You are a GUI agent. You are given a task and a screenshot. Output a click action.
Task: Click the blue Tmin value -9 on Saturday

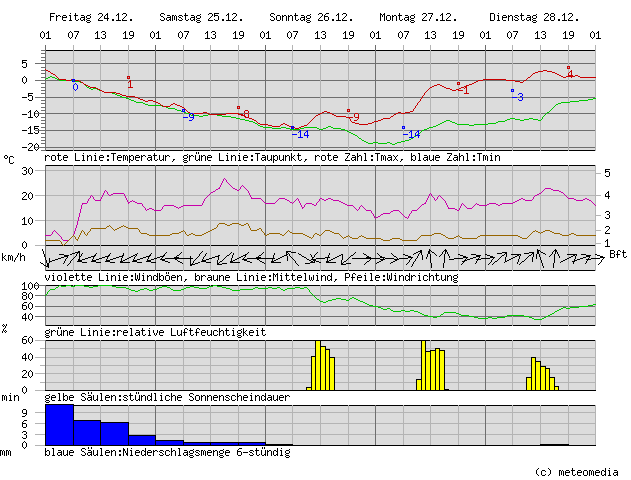[x=190, y=117]
